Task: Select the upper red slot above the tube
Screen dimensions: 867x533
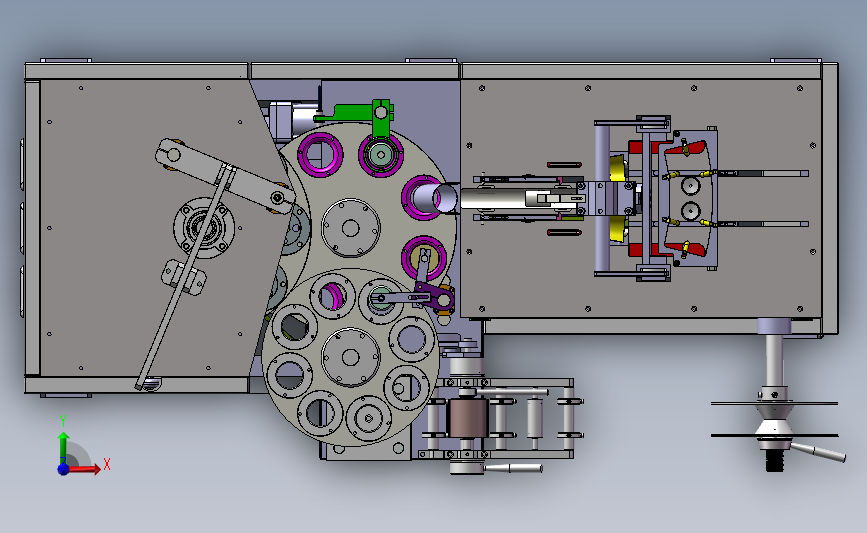Action: click(564, 165)
